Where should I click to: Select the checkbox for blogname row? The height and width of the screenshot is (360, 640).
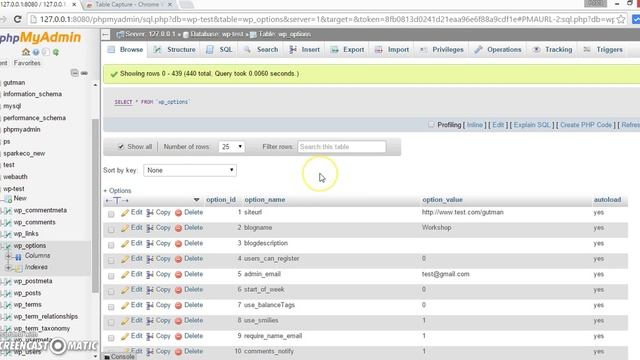111,229
